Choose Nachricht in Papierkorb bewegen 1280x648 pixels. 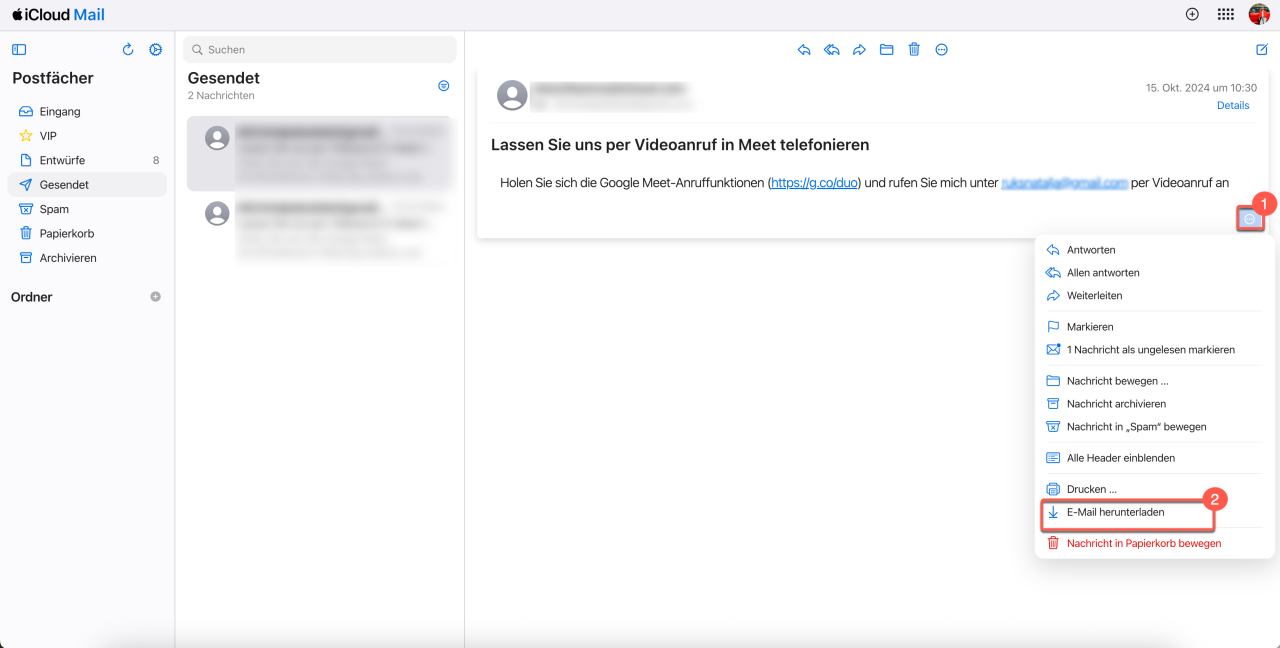1154,543
